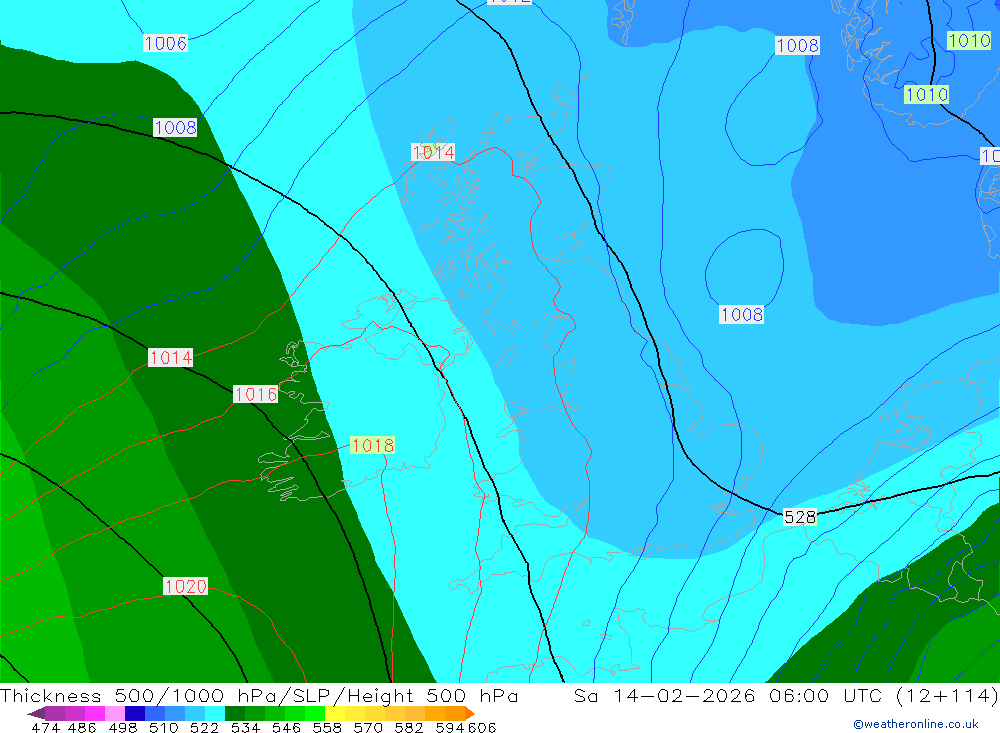The image size is (1000, 733).
Task: Click the orange arrow at legend end
Action: click(470, 713)
